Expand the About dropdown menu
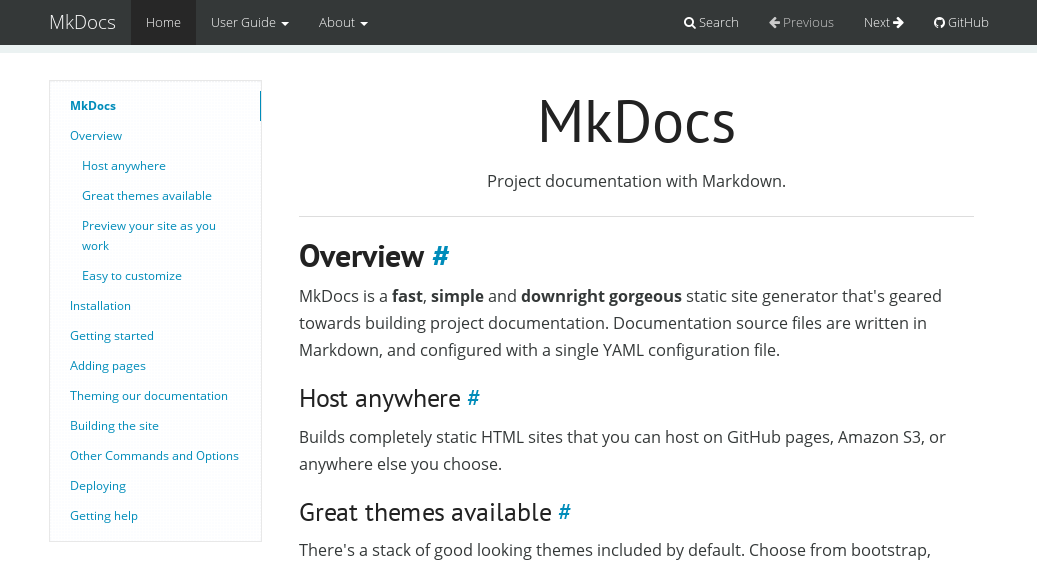Viewport: 1037px width, 567px height. [343, 22]
